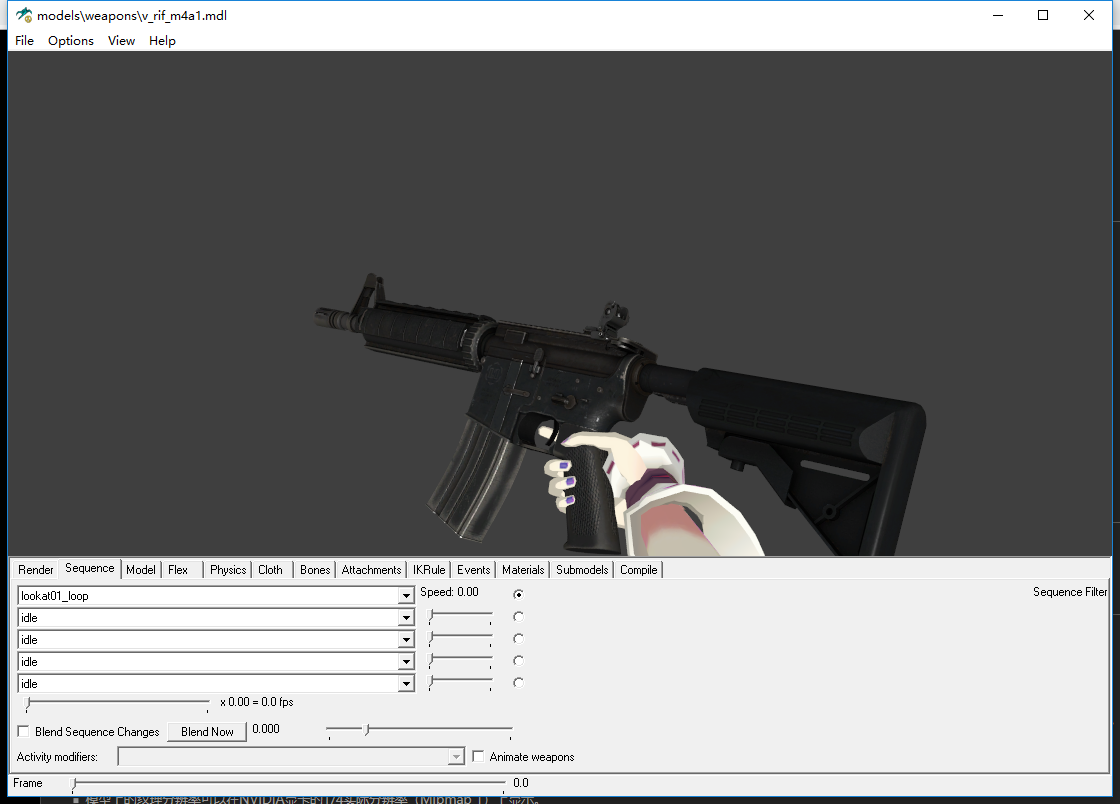The image size is (1120, 804).
Task: Expand the first idle layer dropdown arrow
Action: (x=406, y=618)
